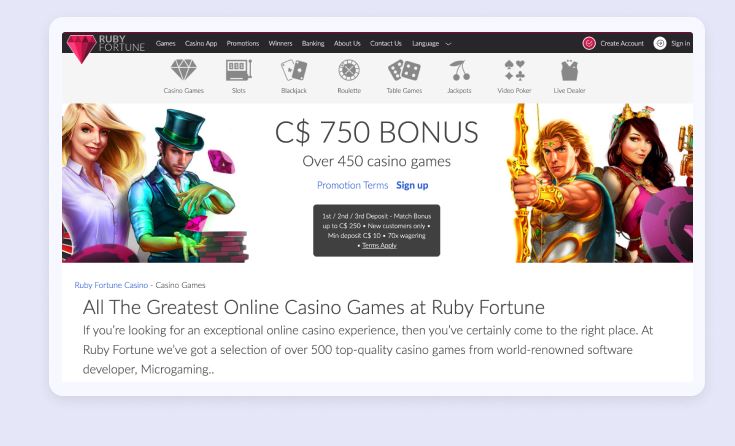The image size is (735, 446).
Task: Expand the Language dropdown
Action: 431,44
